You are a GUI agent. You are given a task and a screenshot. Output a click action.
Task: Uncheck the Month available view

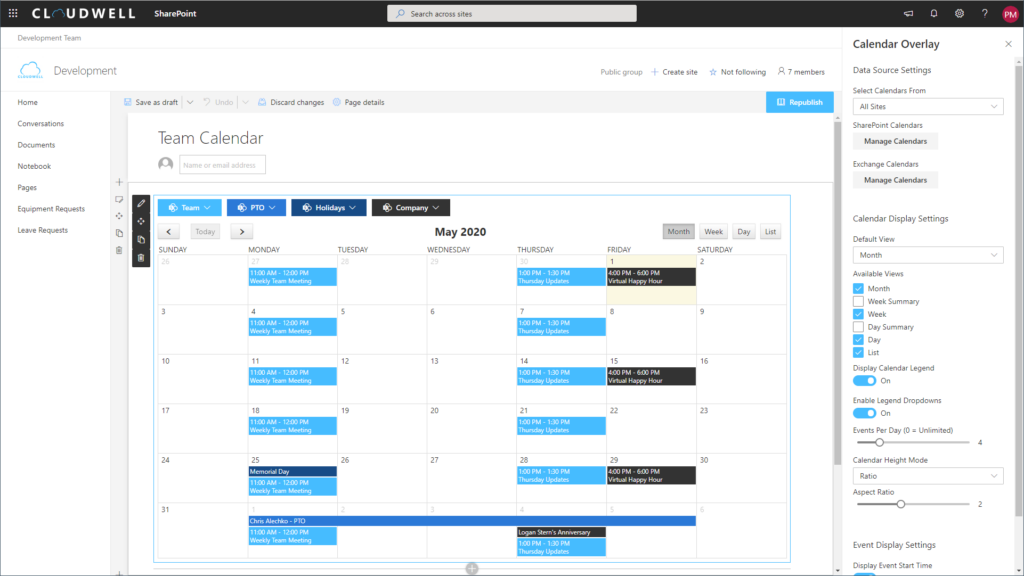tap(858, 288)
